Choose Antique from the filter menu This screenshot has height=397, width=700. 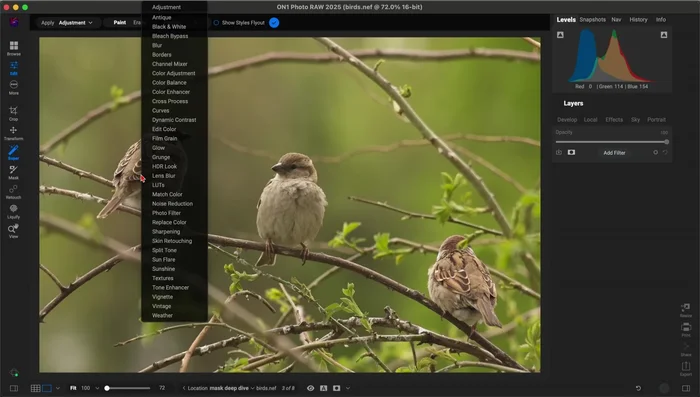[x=162, y=17]
